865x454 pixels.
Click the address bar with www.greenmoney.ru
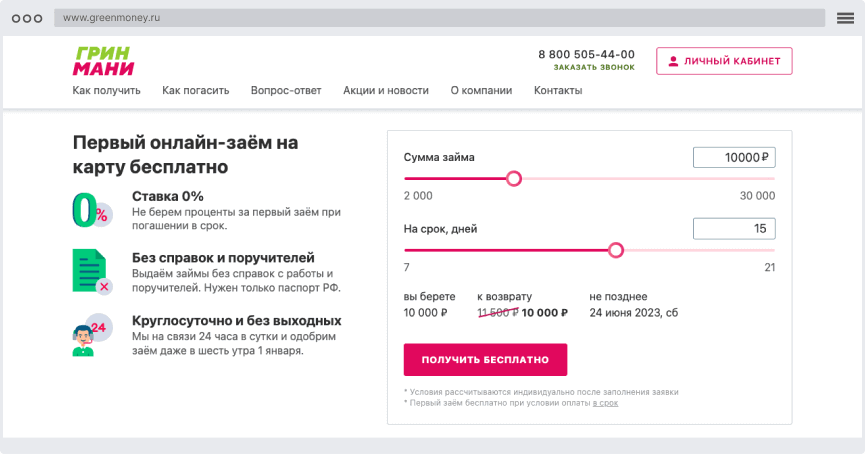[x=439, y=18]
